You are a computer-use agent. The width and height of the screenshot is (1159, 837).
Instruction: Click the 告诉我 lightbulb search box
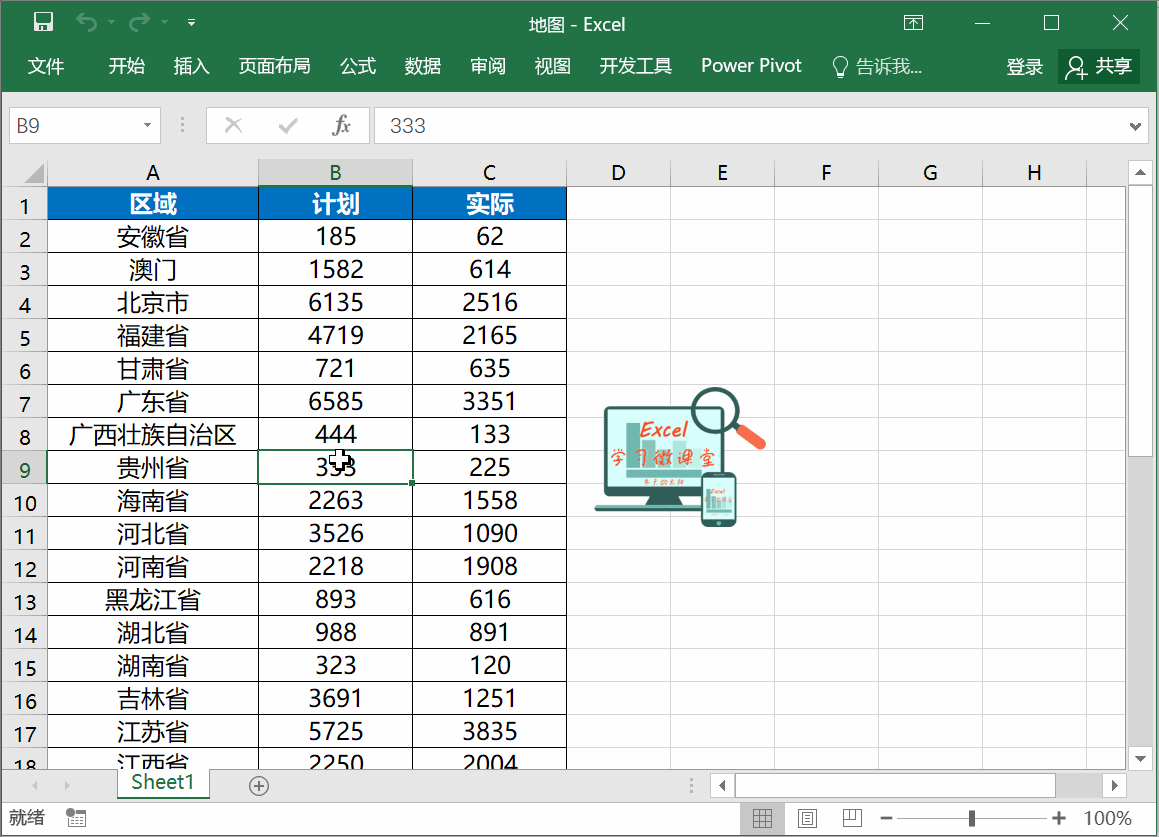tap(877, 67)
